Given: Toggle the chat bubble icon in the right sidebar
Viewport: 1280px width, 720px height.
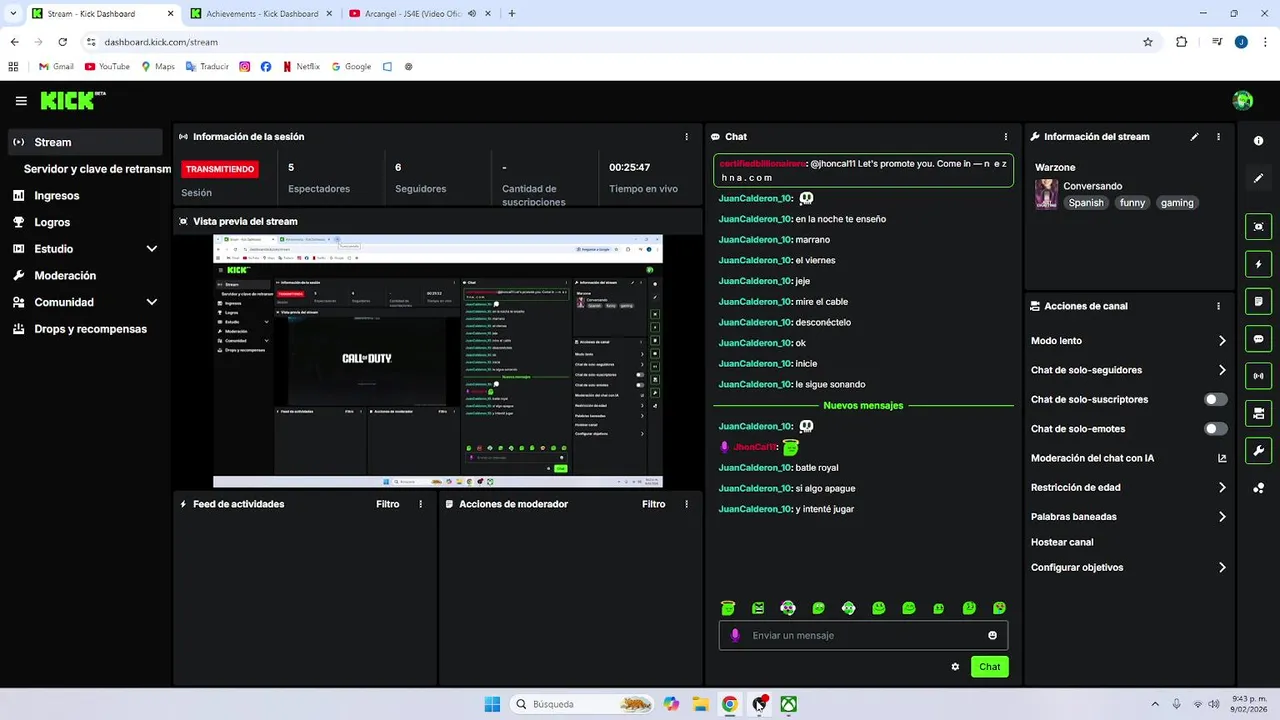Looking at the screenshot, I should pyautogui.click(x=1258, y=339).
